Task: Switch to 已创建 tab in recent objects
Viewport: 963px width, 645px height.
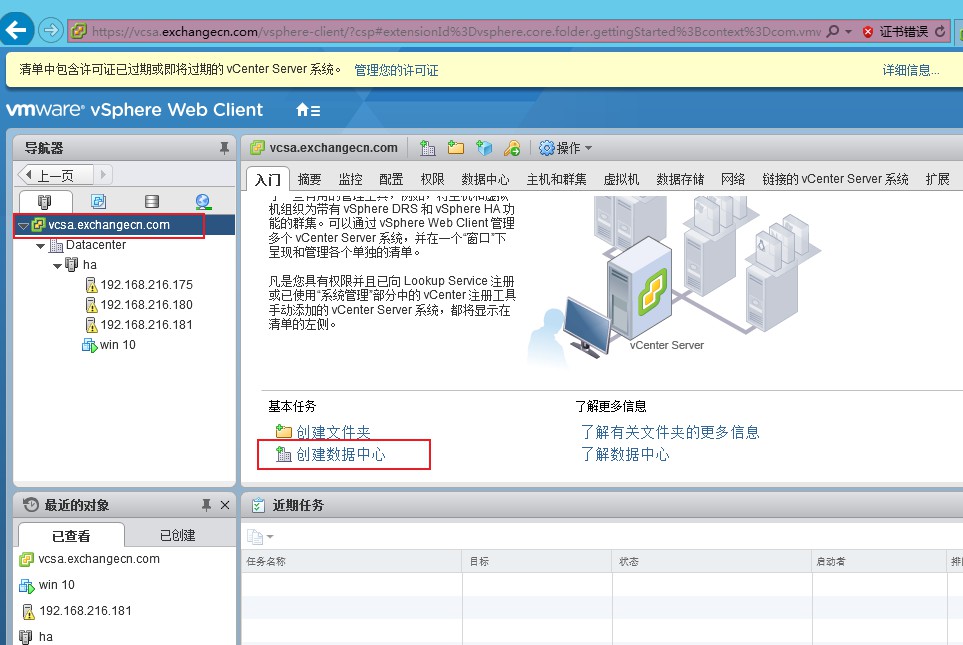Action: pyautogui.click(x=177, y=536)
